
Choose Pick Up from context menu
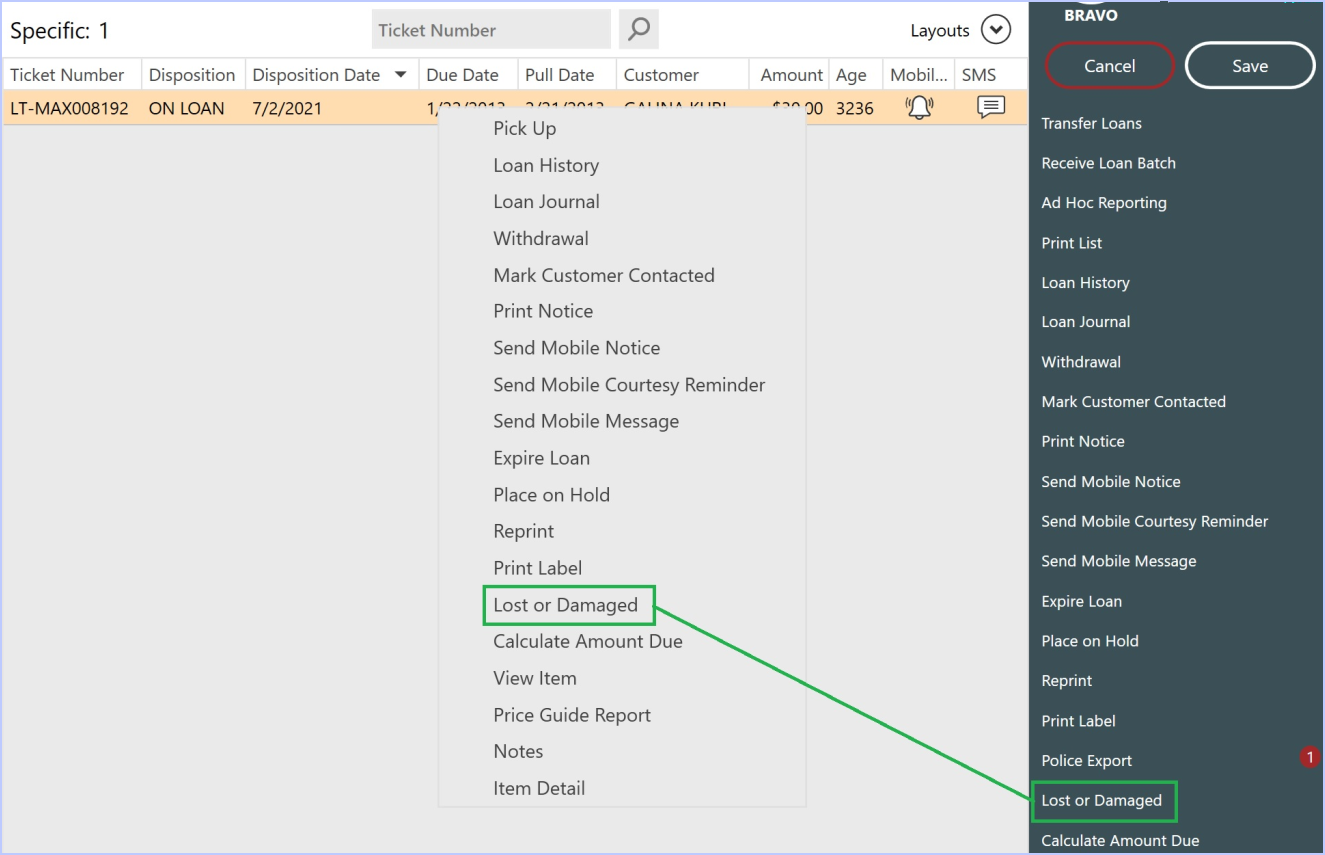pyautogui.click(x=524, y=128)
